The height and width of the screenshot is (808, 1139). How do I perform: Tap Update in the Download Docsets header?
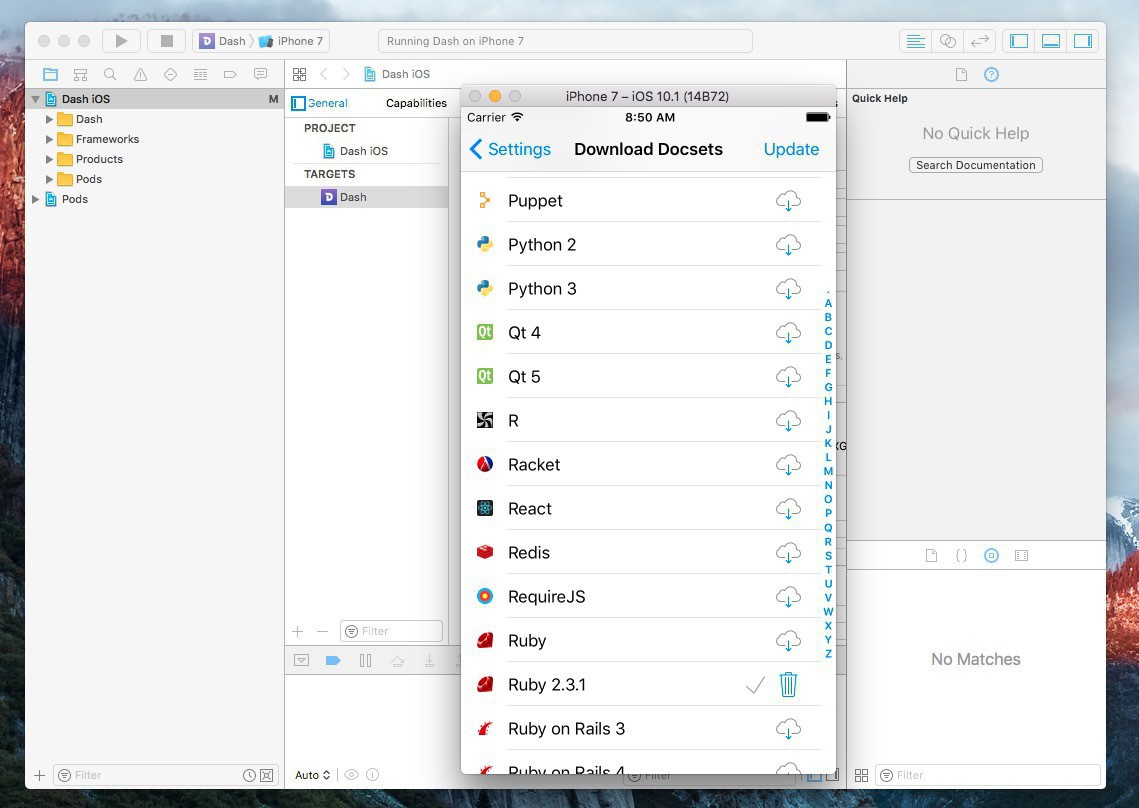click(791, 149)
